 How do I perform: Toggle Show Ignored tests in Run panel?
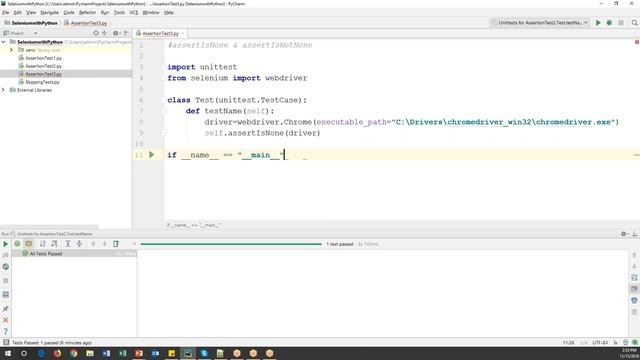coord(29,244)
